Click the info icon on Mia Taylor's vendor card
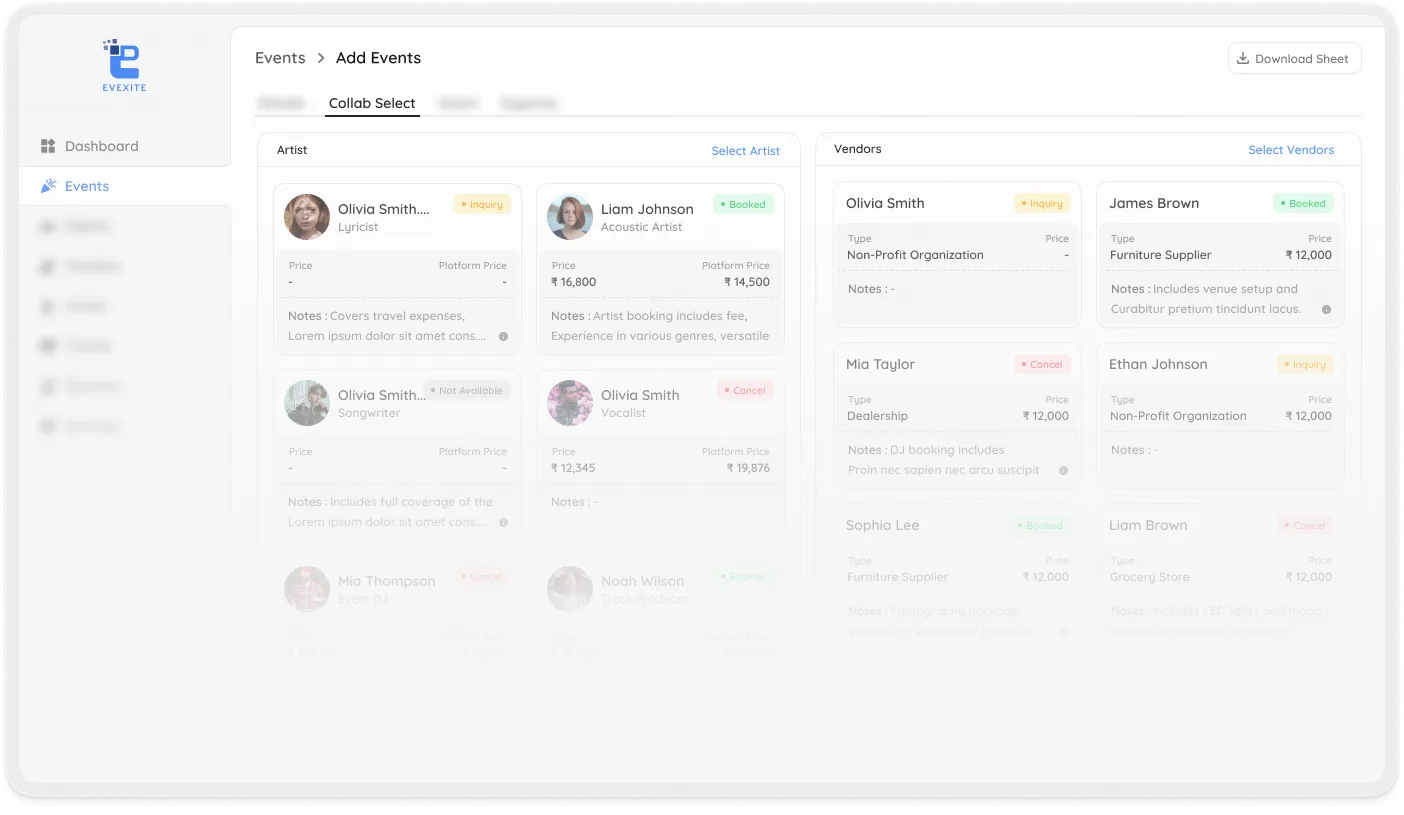The image size is (1404, 815). 1062,471
